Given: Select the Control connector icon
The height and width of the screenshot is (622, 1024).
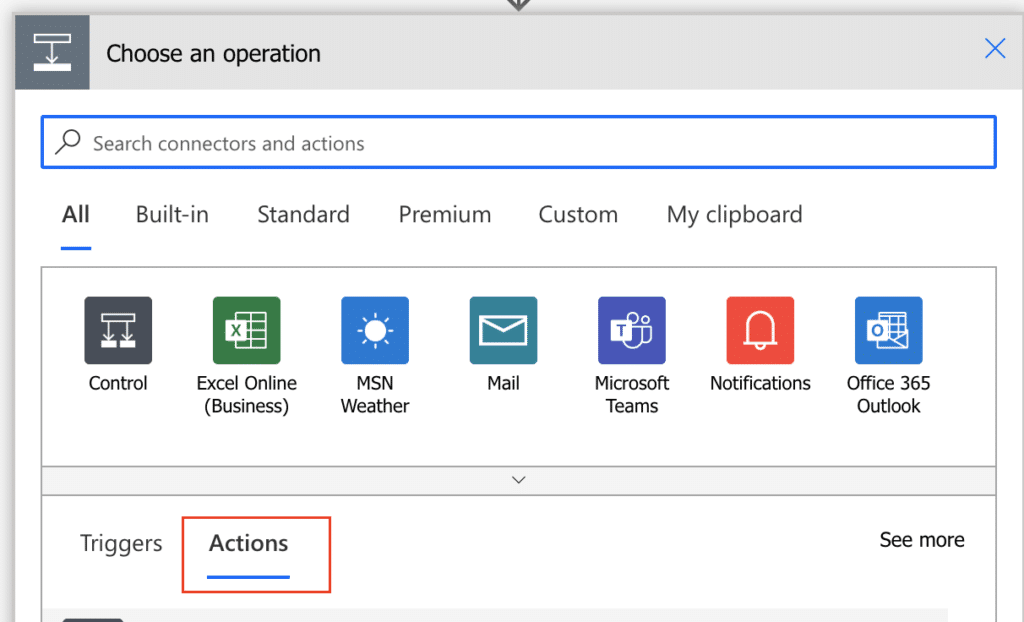Looking at the screenshot, I should pyautogui.click(x=117, y=330).
